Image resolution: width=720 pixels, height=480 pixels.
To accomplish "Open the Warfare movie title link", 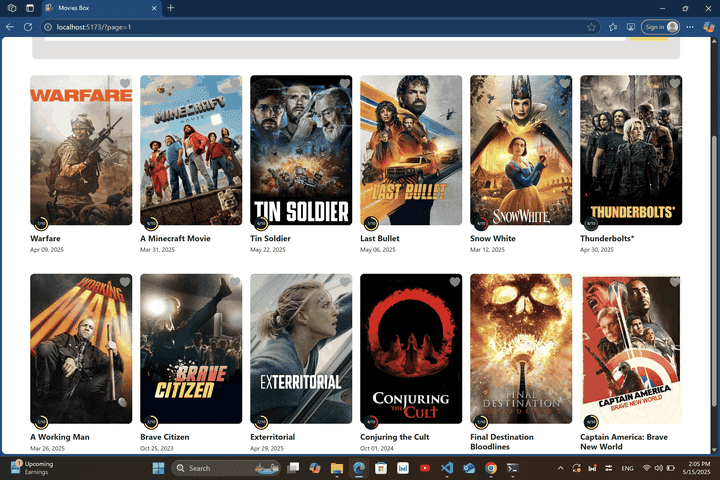I will [45, 238].
